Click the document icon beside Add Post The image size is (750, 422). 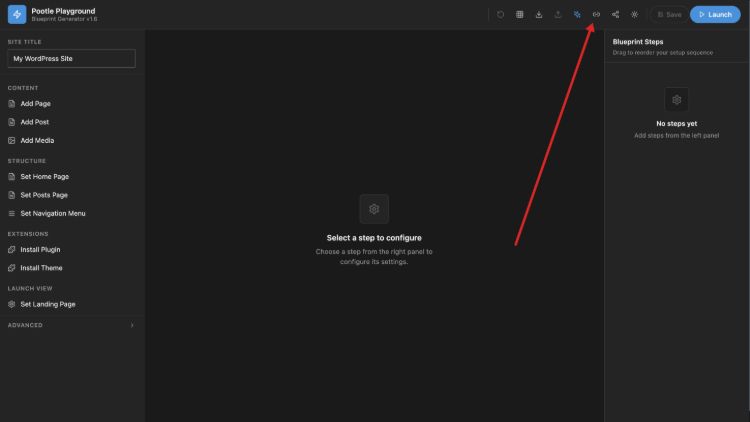[11, 122]
